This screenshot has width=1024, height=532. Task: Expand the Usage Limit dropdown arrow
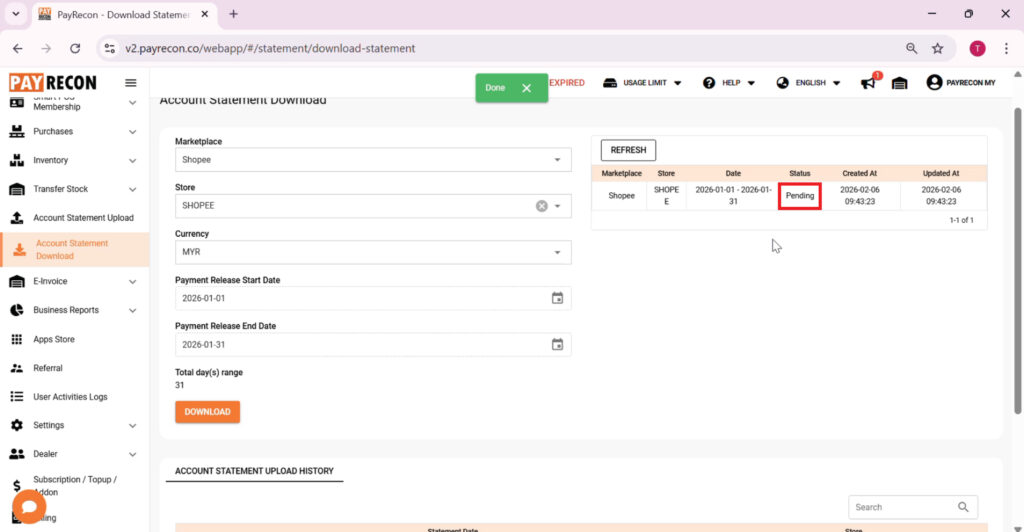click(x=677, y=83)
